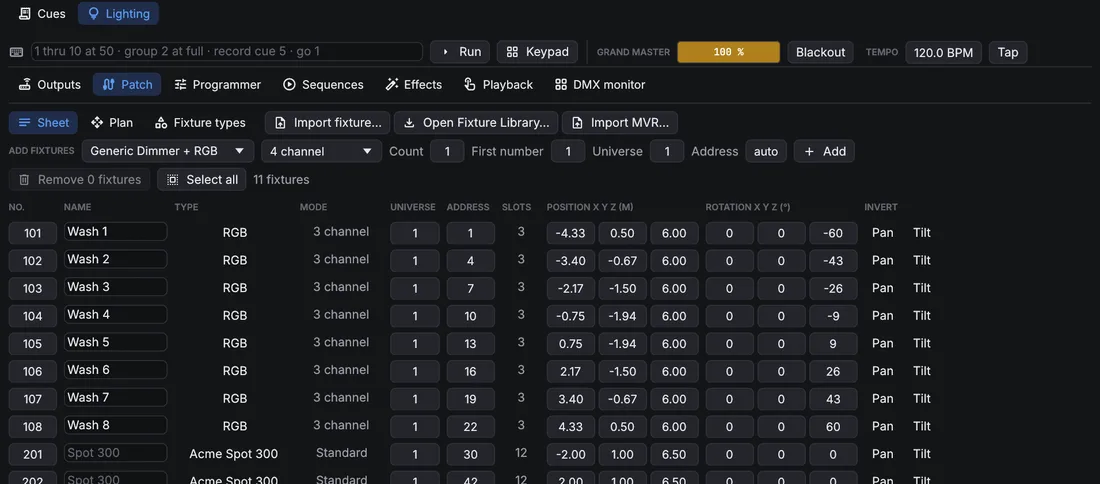This screenshot has width=1100, height=484.
Task: Toggle Tilt invert for Wash 1
Action: point(922,232)
